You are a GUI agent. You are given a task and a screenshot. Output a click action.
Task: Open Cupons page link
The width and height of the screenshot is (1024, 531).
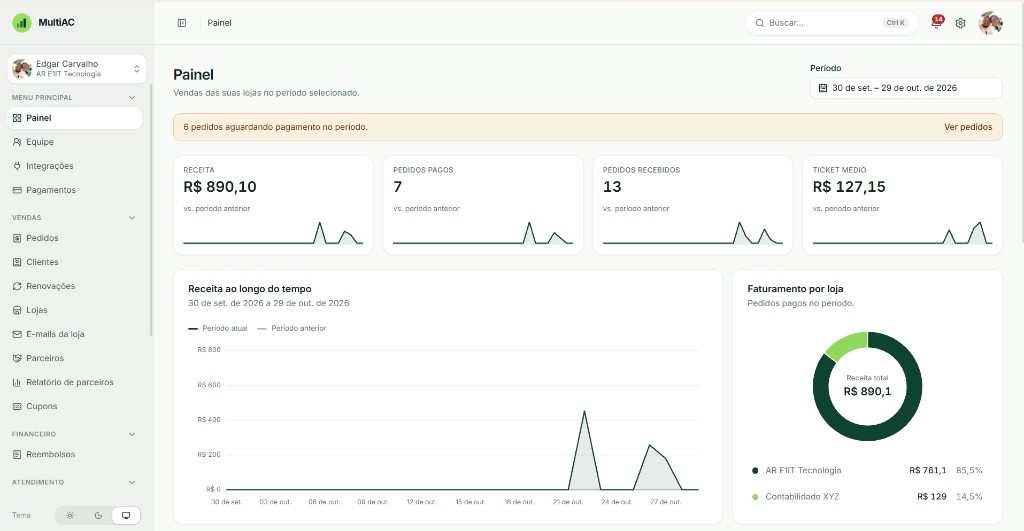point(74,406)
